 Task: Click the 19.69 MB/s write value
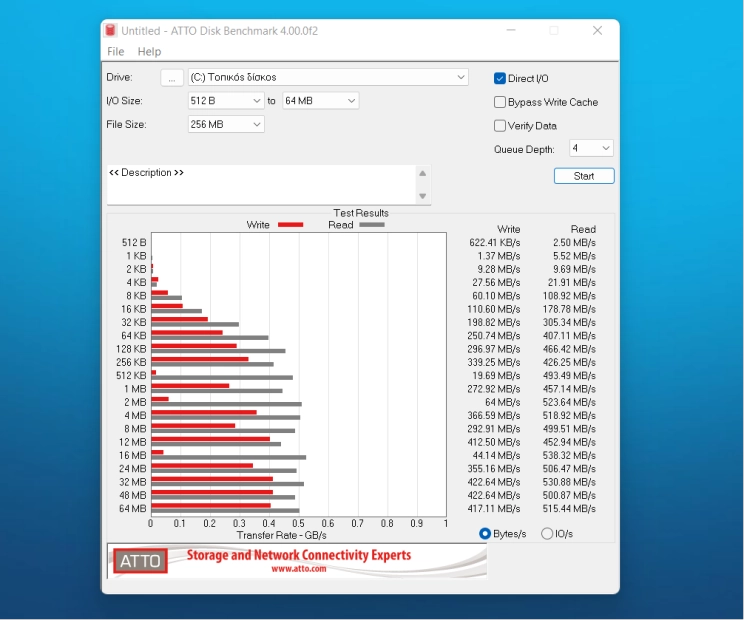click(x=496, y=375)
